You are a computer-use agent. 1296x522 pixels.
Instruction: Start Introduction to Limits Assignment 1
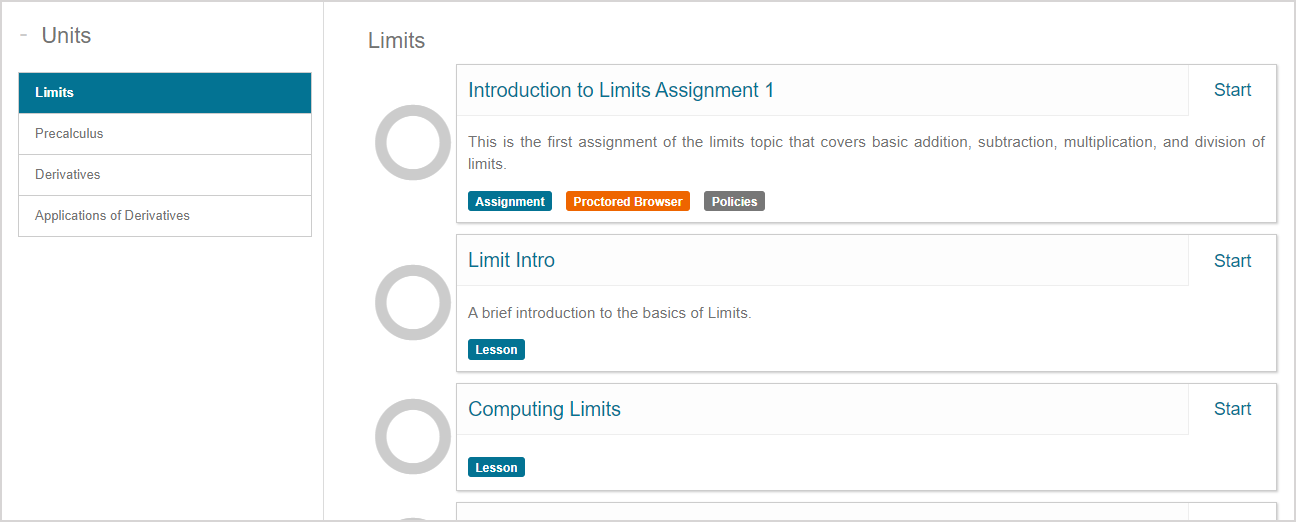point(1232,91)
